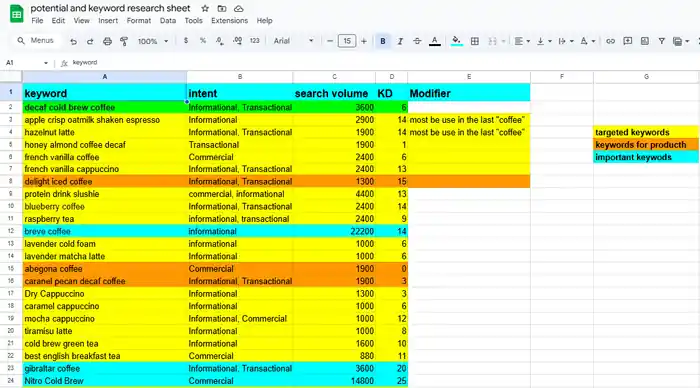This screenshot has width=700, height=388.
Task: Move document using folder icon
Action: (x=222, y=8)
